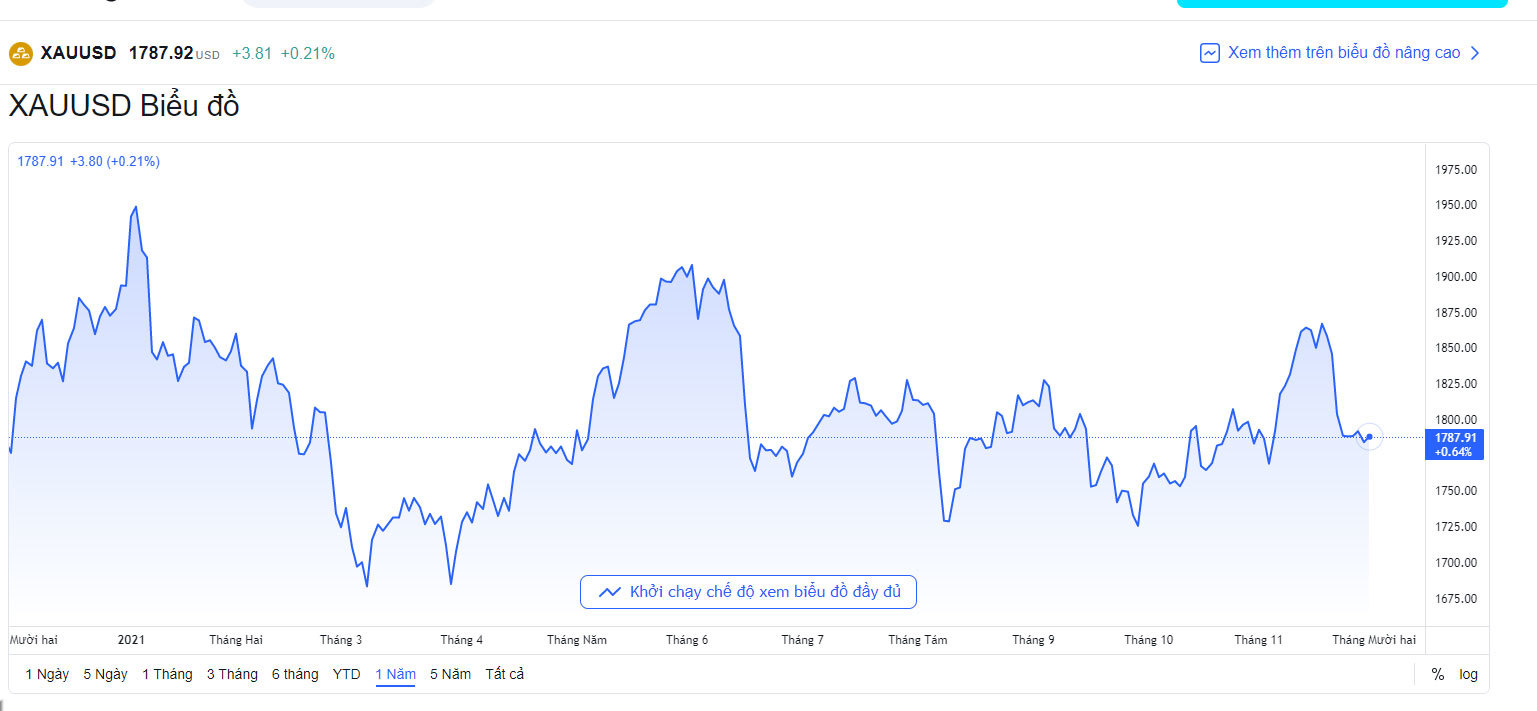
Task: Click the XAUUSD Biểu đồ heading
Action: pyautogui.click(x=124, y=106)
